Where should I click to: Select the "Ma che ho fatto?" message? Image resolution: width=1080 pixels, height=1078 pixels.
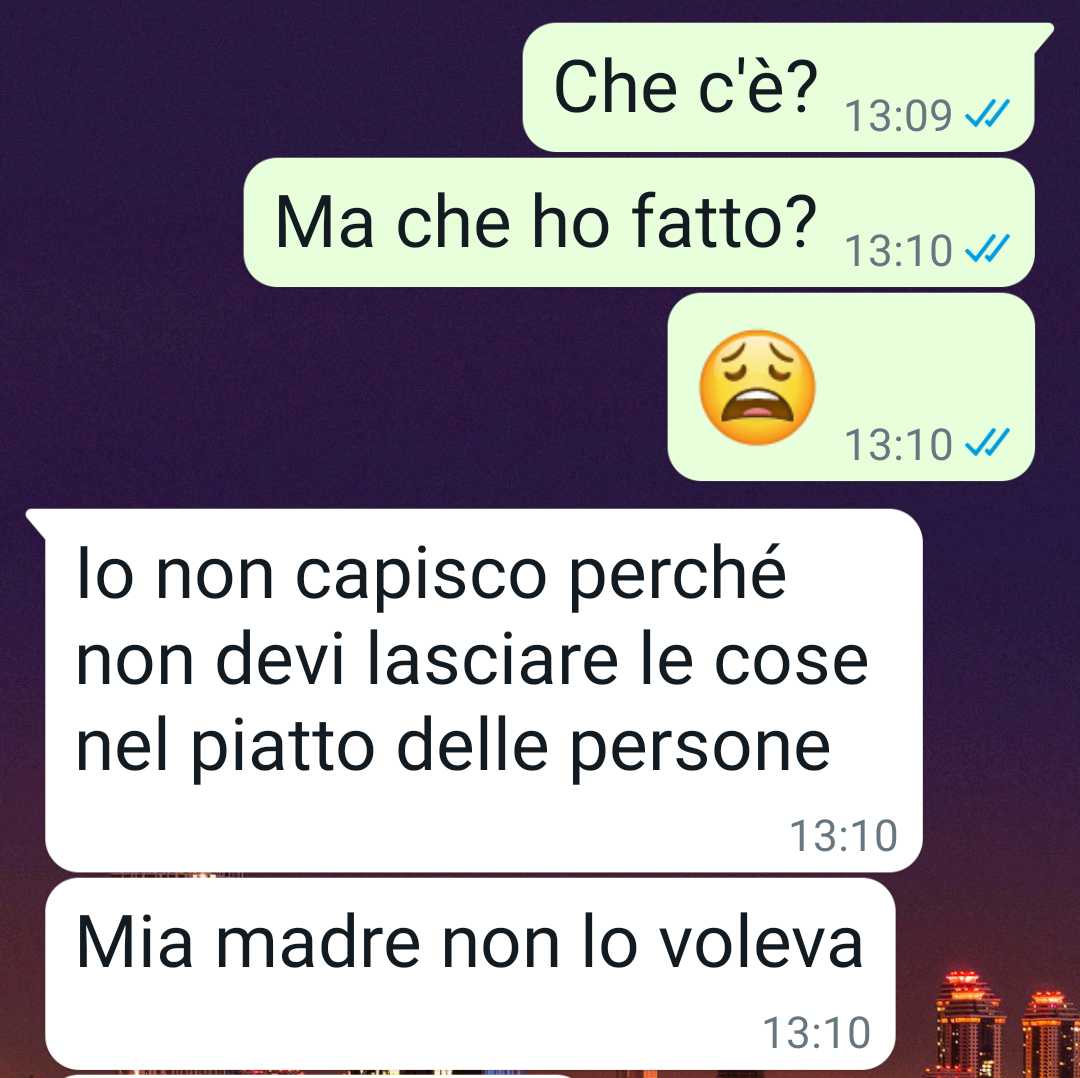click(639, 222)
